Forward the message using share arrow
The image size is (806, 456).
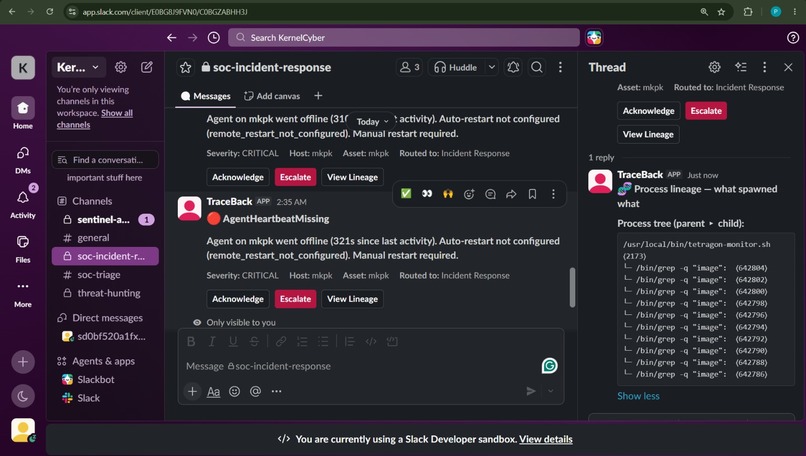511,194
